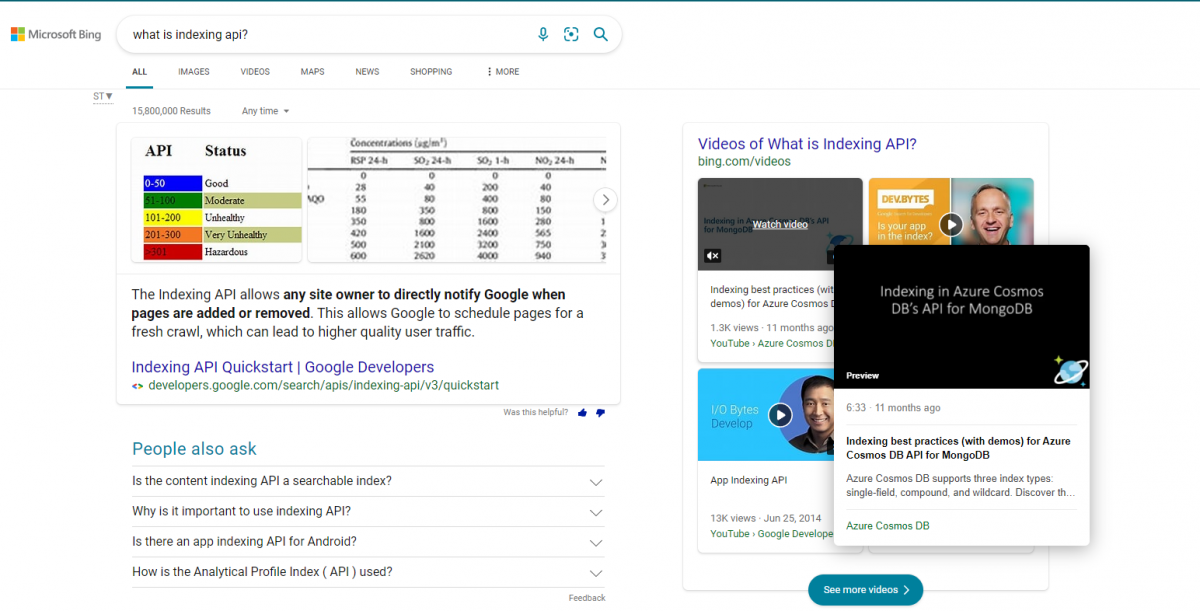Open the IMAGES tab
The image size is (1200, 611).
194,72
